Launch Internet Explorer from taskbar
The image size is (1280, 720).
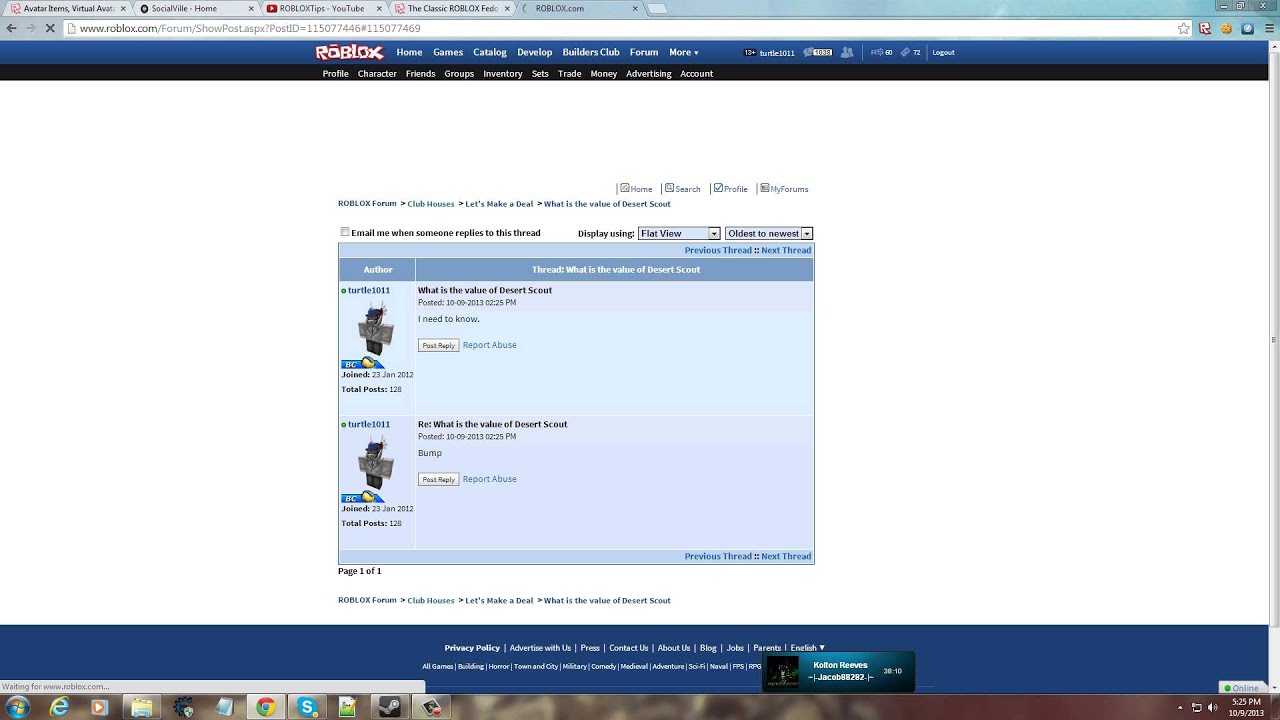(60, 707)
